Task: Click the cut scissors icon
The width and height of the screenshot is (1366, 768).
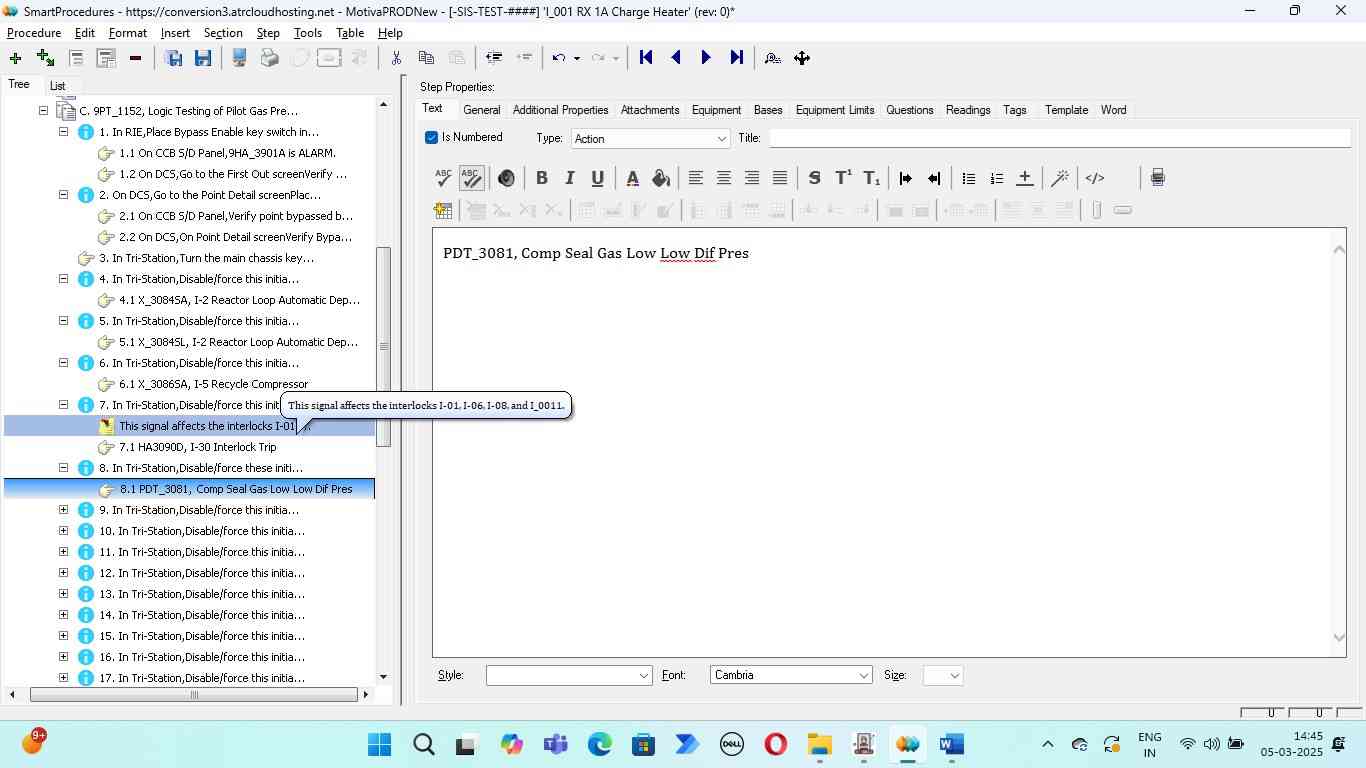Action: click(x=396, y=58)
